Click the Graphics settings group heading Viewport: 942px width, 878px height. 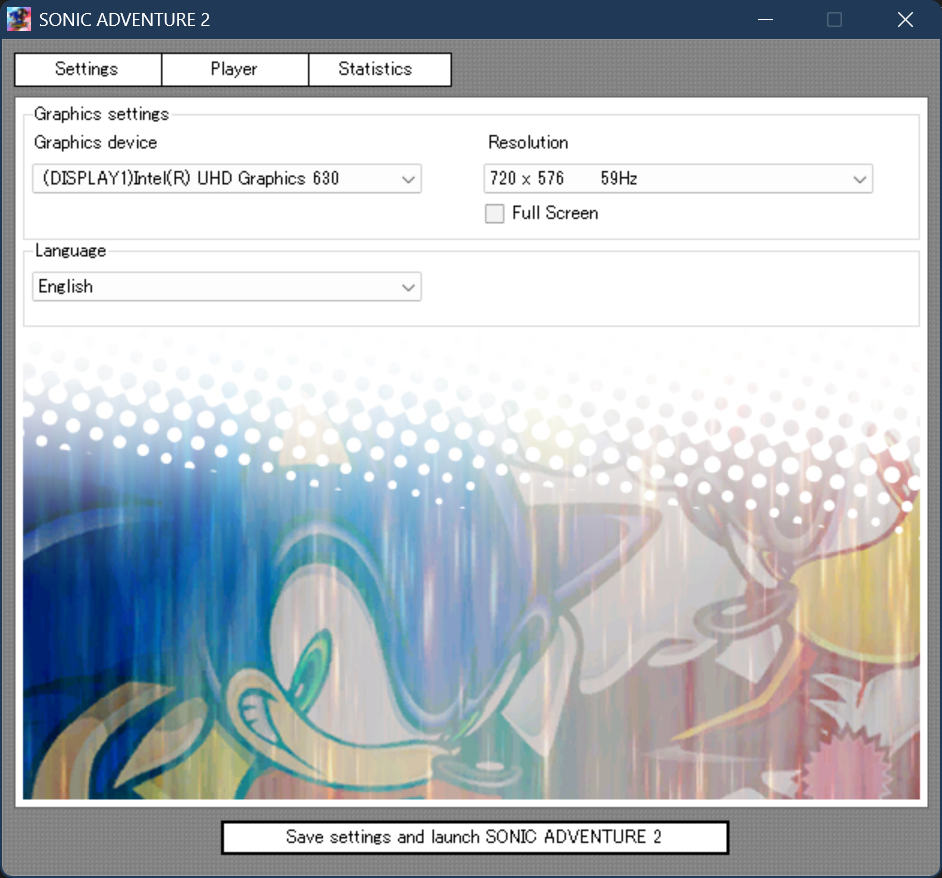101,114
